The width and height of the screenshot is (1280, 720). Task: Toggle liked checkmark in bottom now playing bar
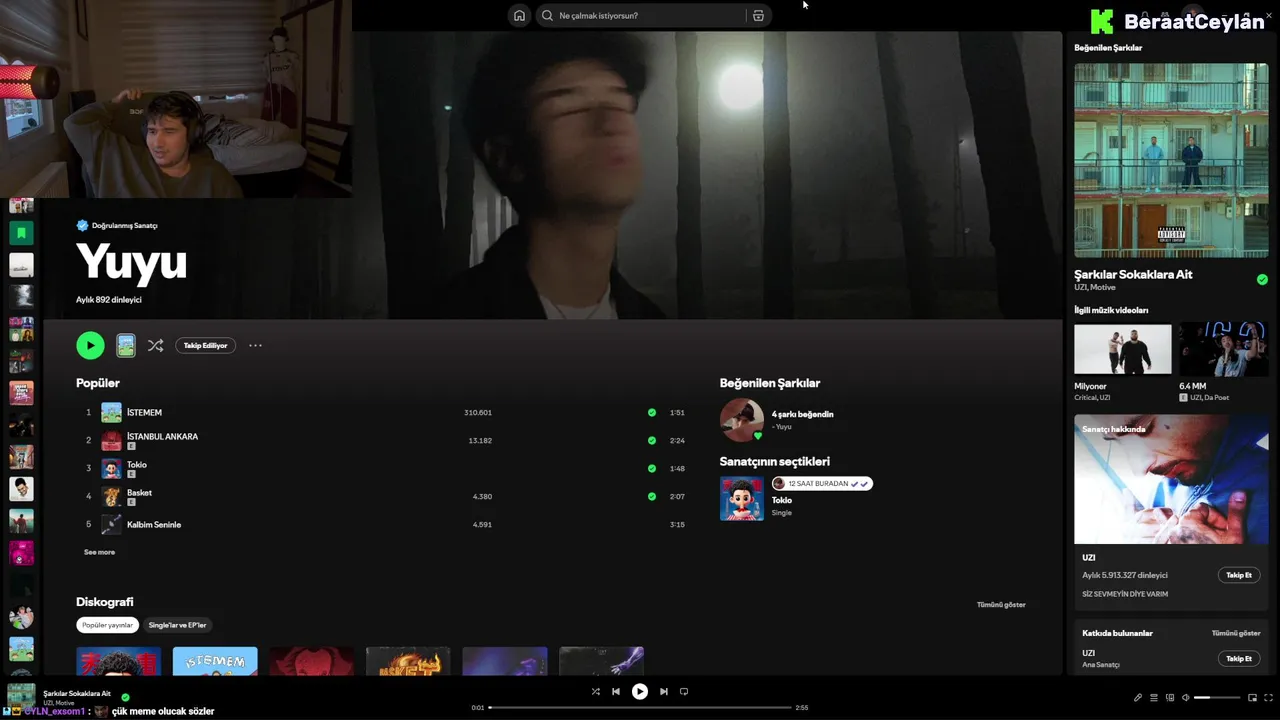(x=125, y=697)
